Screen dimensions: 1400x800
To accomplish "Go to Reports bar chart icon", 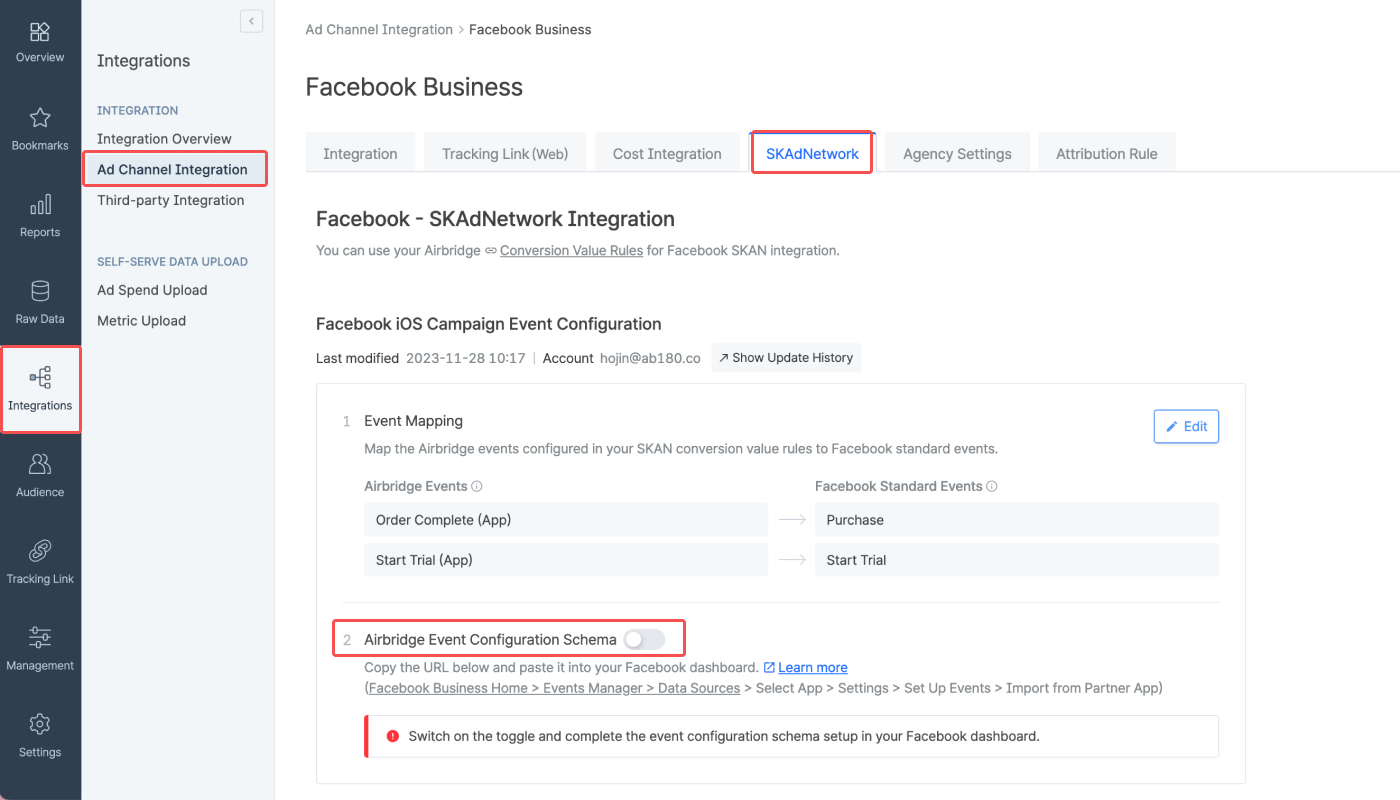I will [x=40, y=205].
